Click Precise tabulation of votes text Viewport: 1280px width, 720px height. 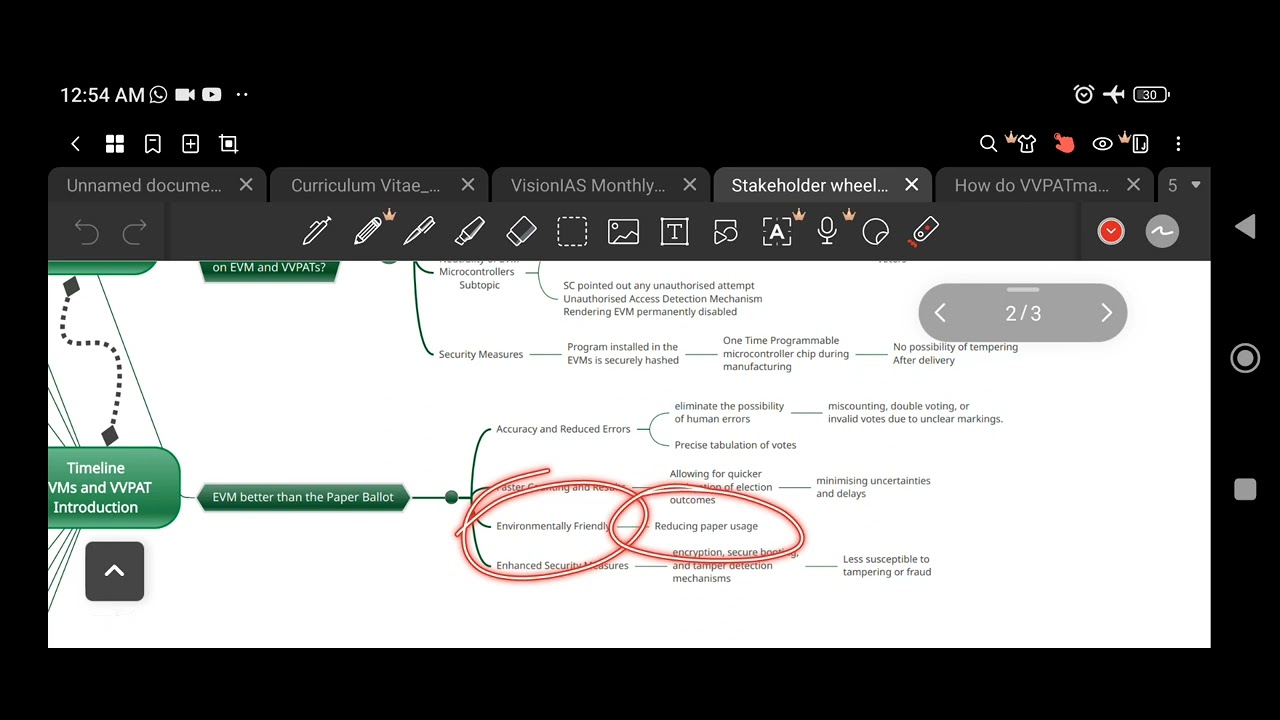735,445
